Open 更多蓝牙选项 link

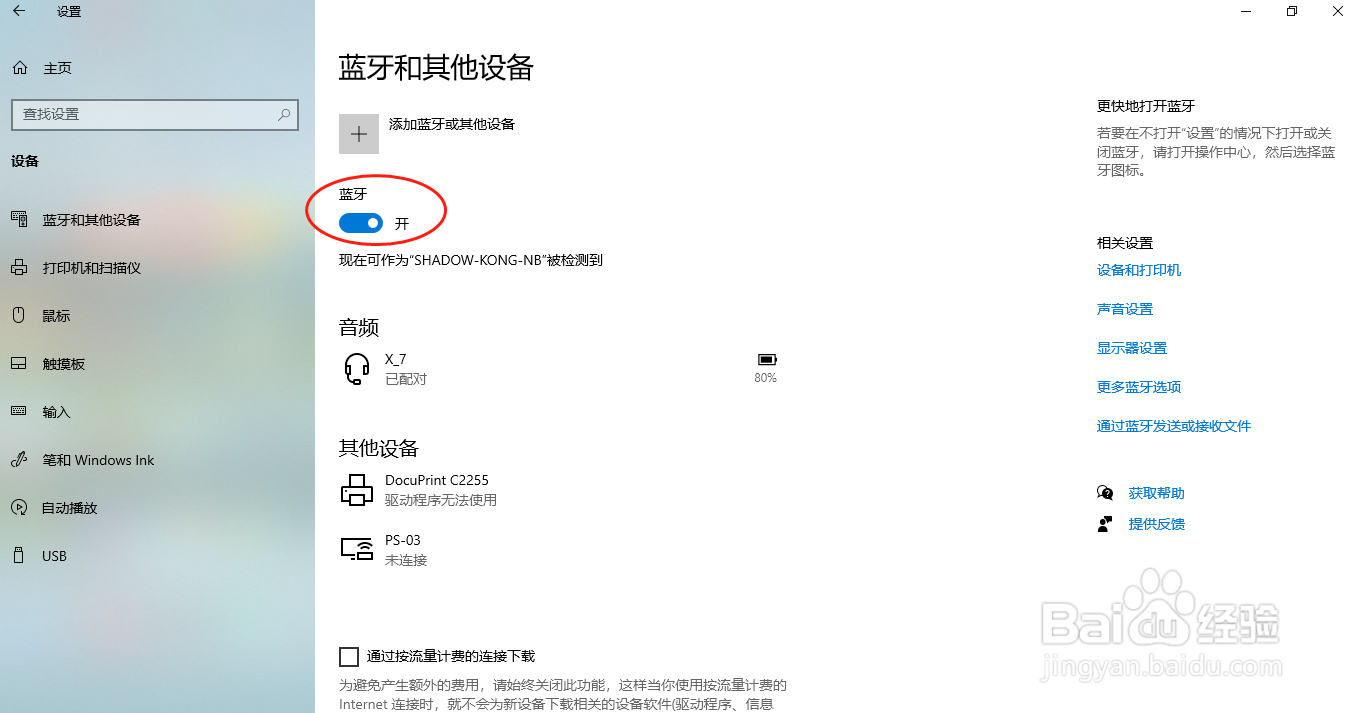click(1139, 387)
